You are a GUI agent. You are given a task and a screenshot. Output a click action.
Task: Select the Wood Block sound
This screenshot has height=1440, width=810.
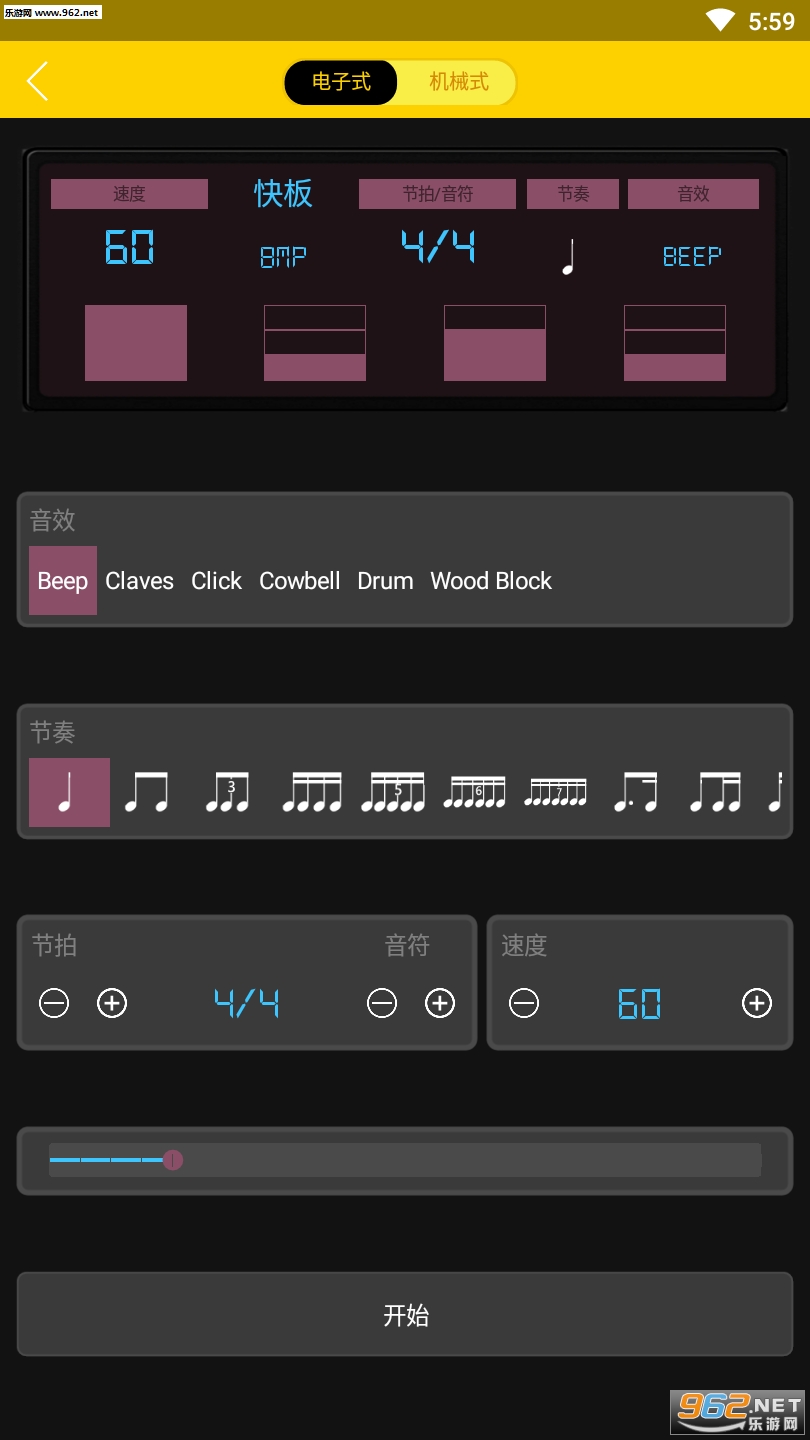[x=491, y=581]
